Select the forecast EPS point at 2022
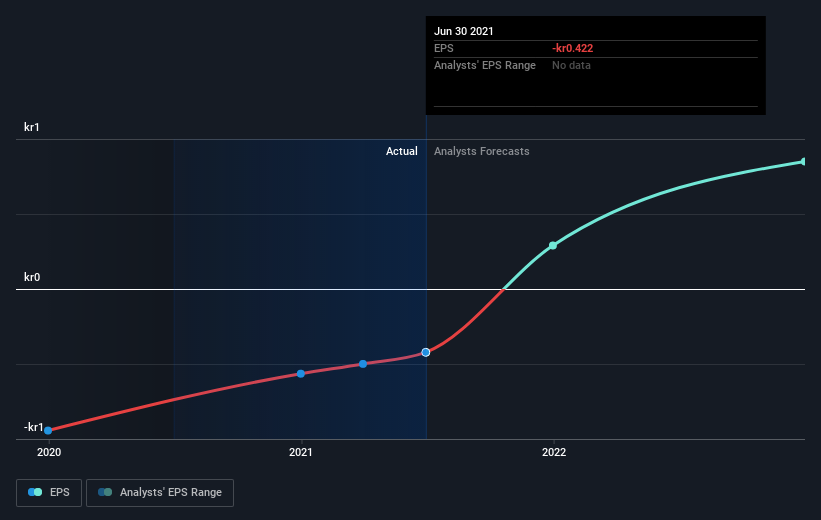Image resolution: width=821 pixels, height=520 pixels. [553, 246]
